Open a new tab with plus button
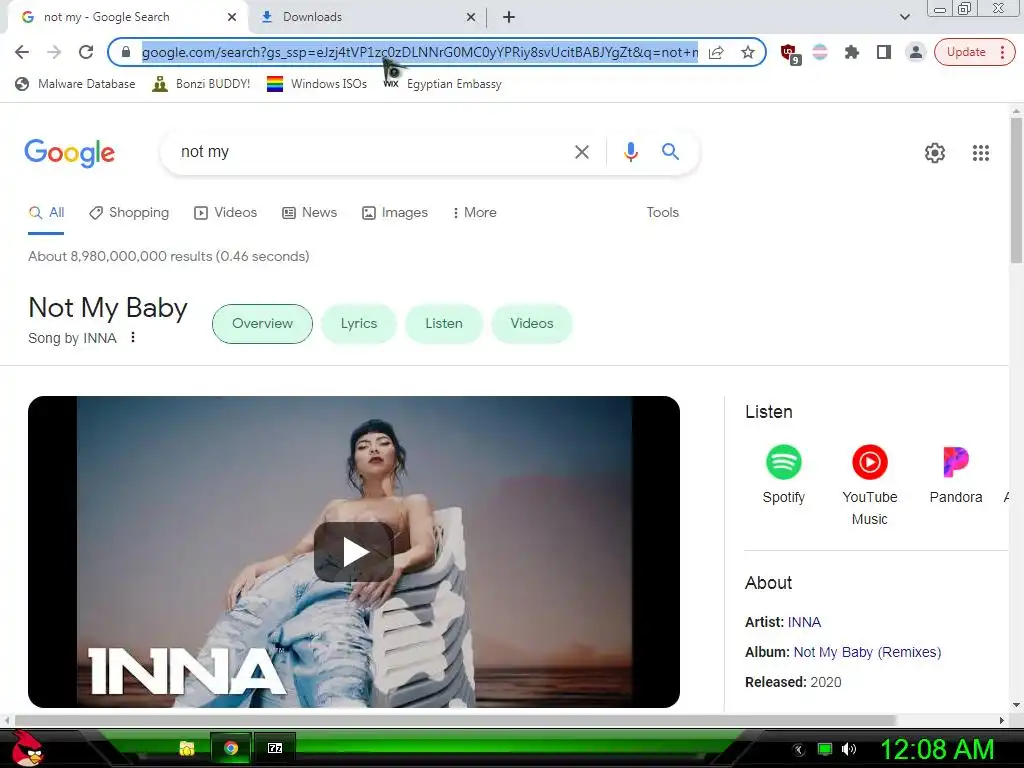Image resolution: width=1024 pixels, height=768 pixels. [x=509, y=17]
